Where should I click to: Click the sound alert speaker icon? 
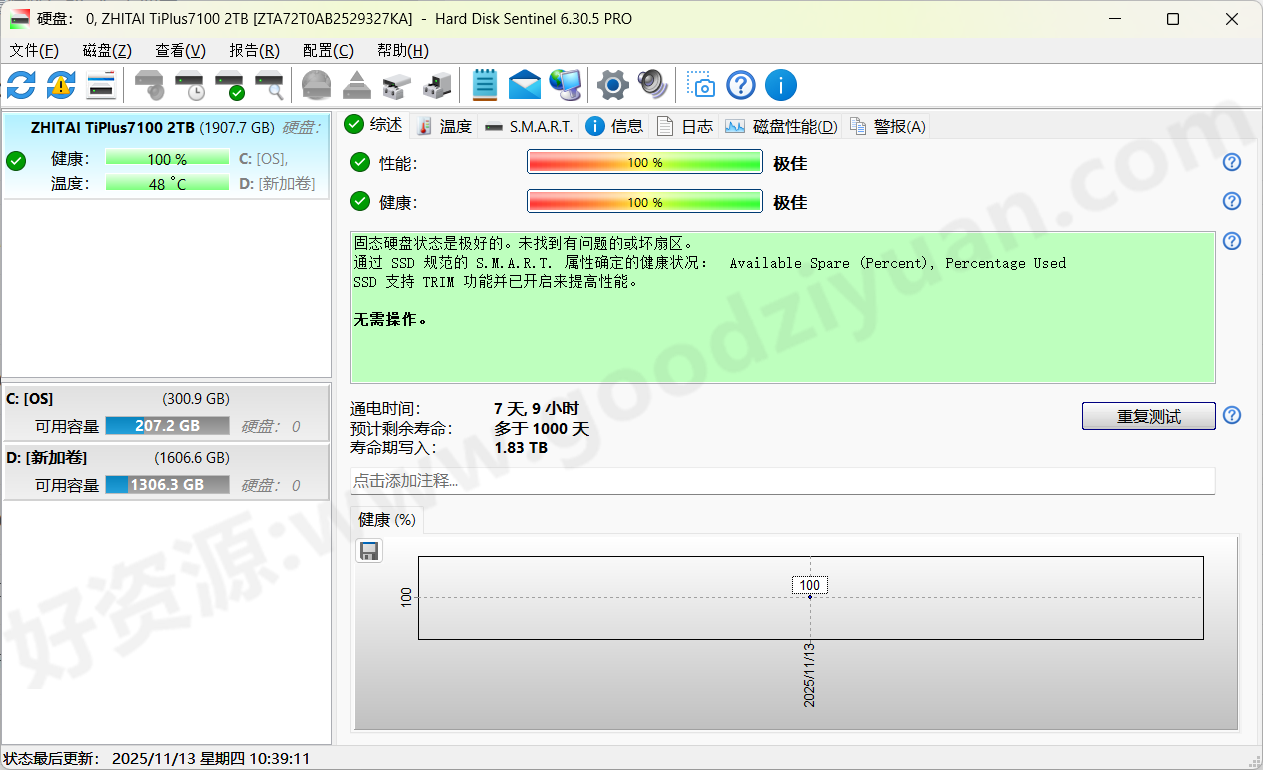pos(652,85)
